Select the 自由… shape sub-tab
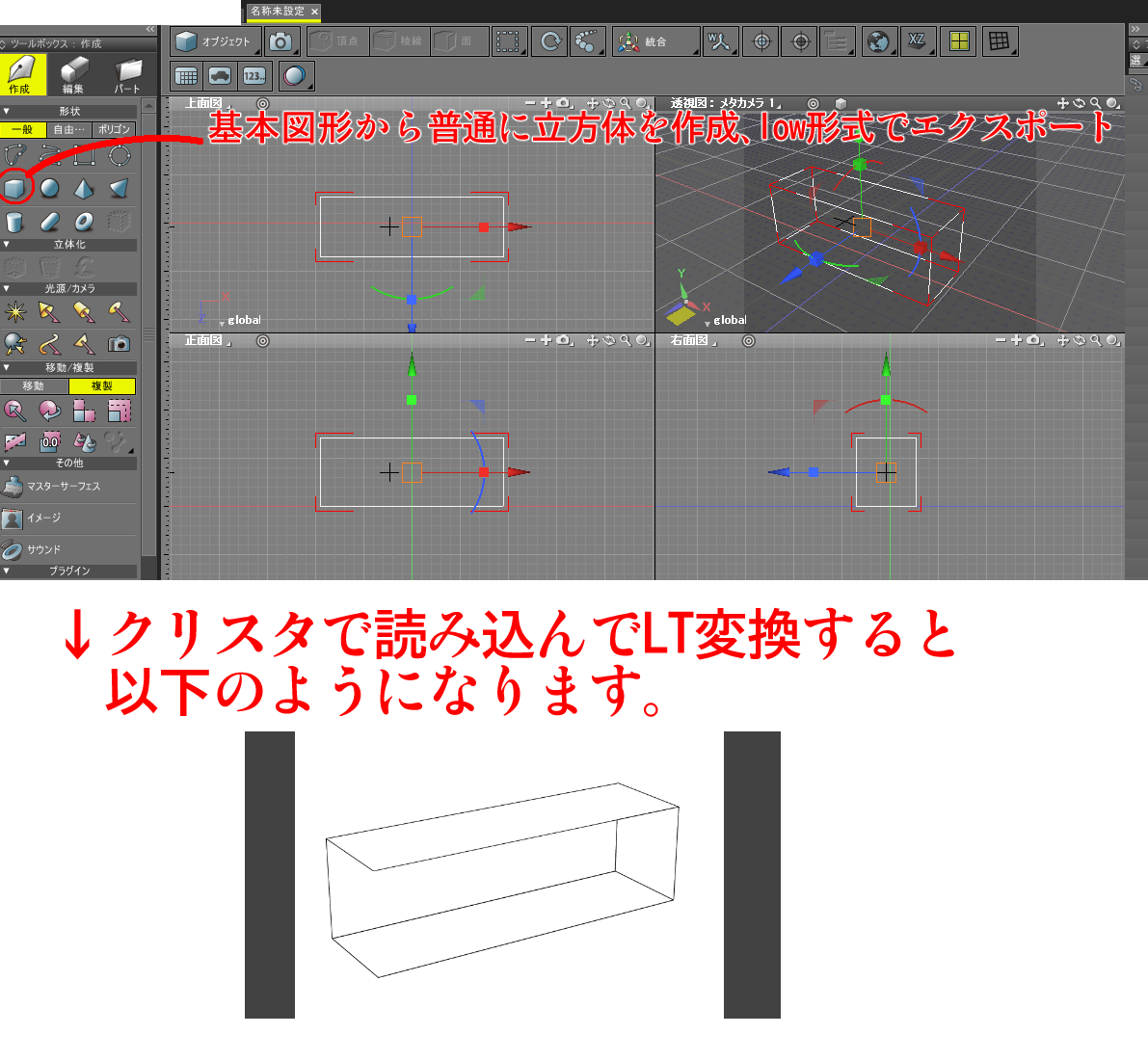1148x1061 pixels. coord(68,129)
